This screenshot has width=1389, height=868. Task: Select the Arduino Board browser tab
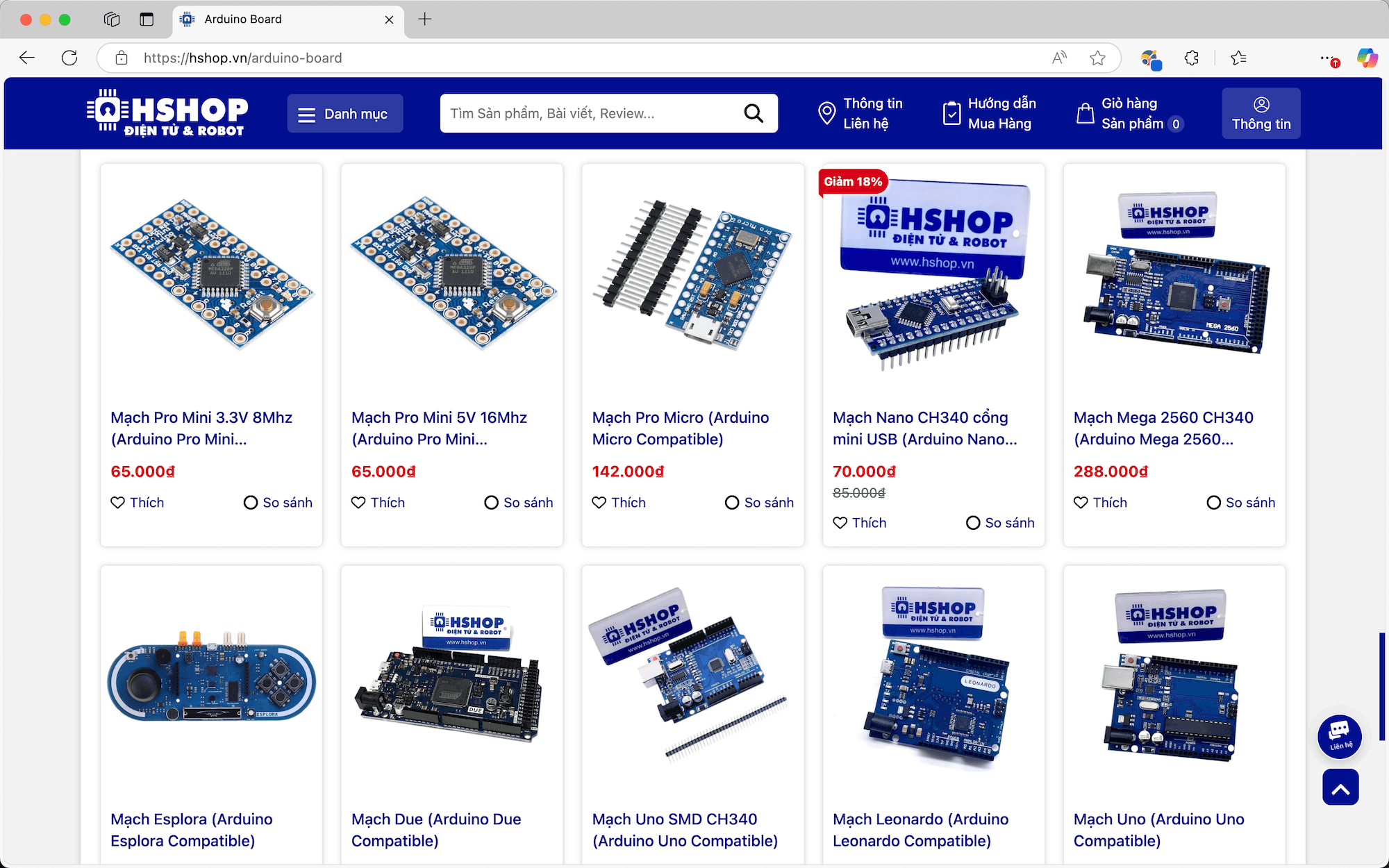tap(285, 19)
